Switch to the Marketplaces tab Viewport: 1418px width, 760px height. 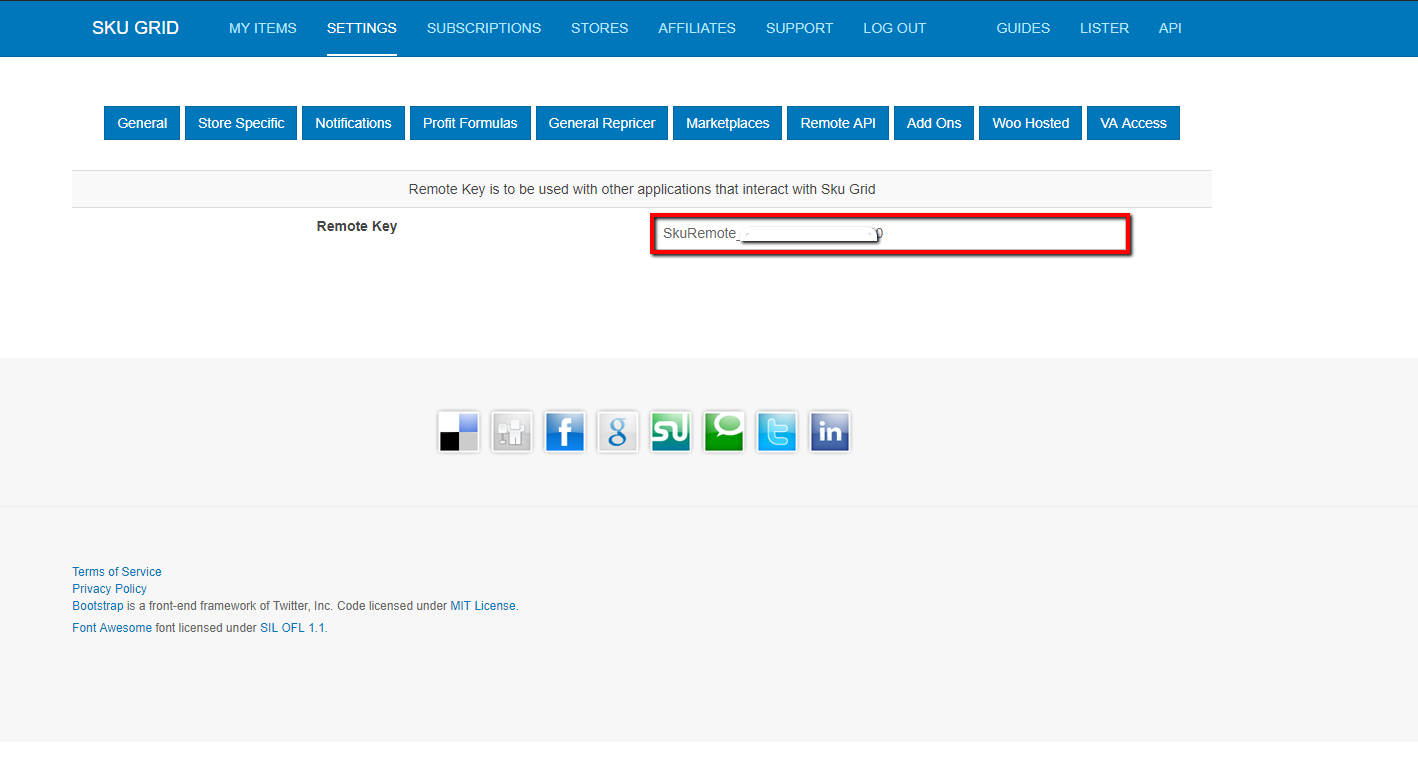click(x=728, y=123)
